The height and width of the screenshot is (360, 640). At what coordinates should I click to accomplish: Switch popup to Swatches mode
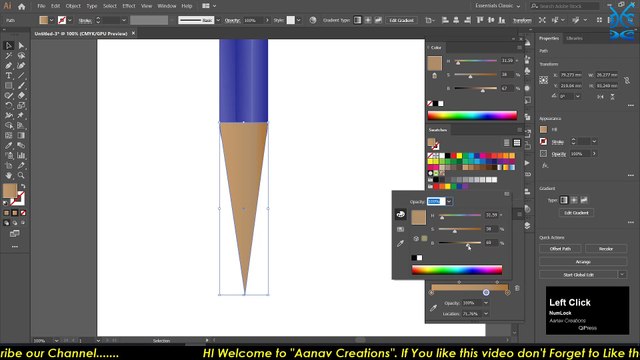pyautogui.click(x=400, y=229)
